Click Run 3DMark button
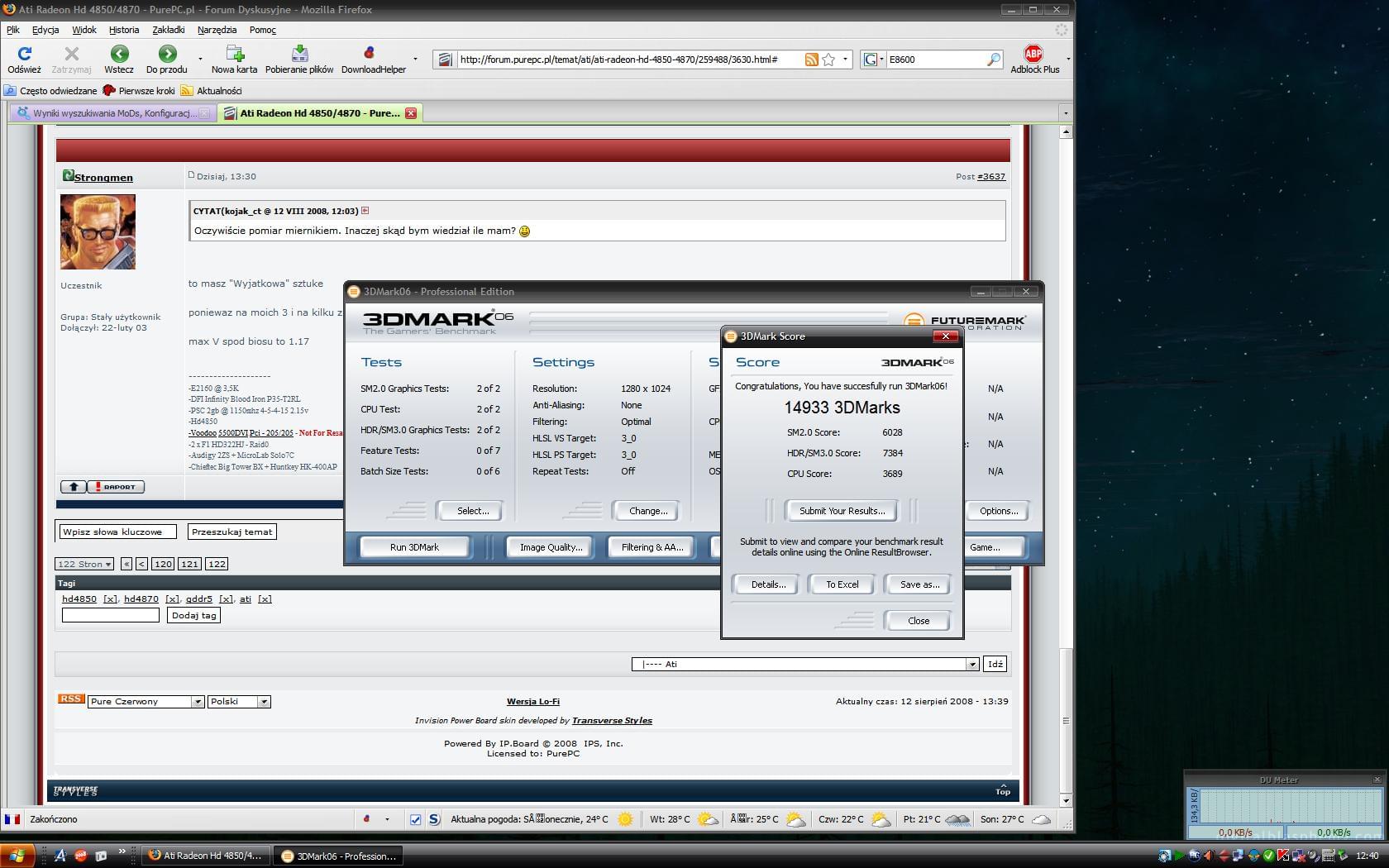This screenshot has height=868, width=1389. click(x=414, y=547)
